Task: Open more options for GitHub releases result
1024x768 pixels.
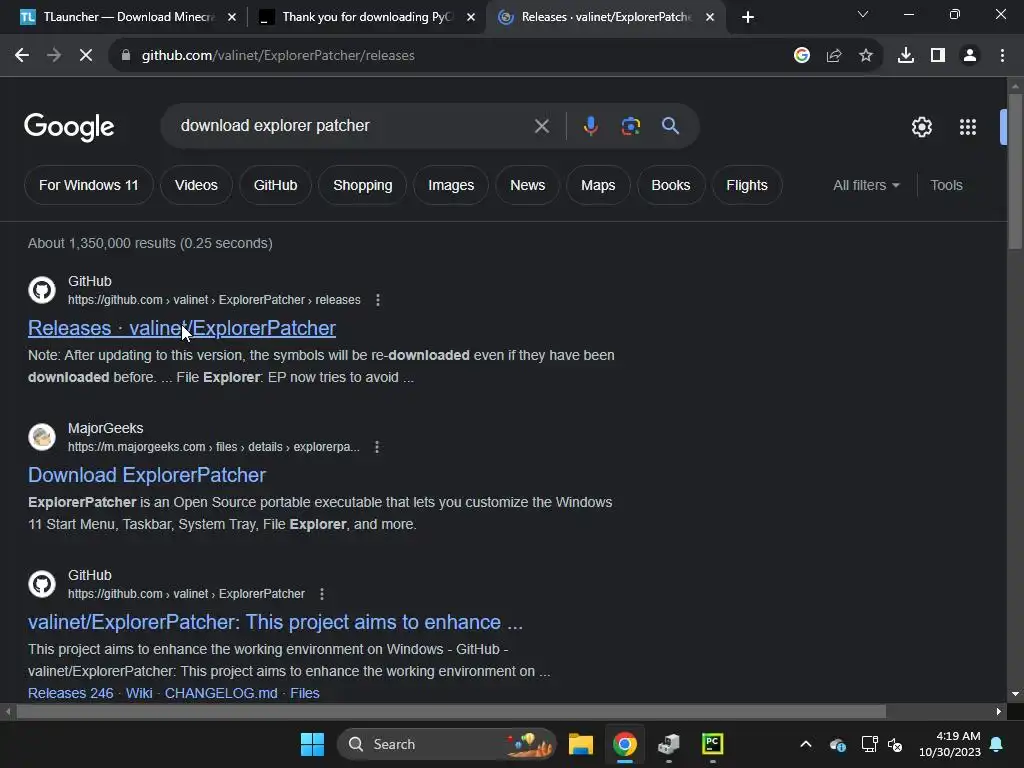Action: (x=378, y=300)
